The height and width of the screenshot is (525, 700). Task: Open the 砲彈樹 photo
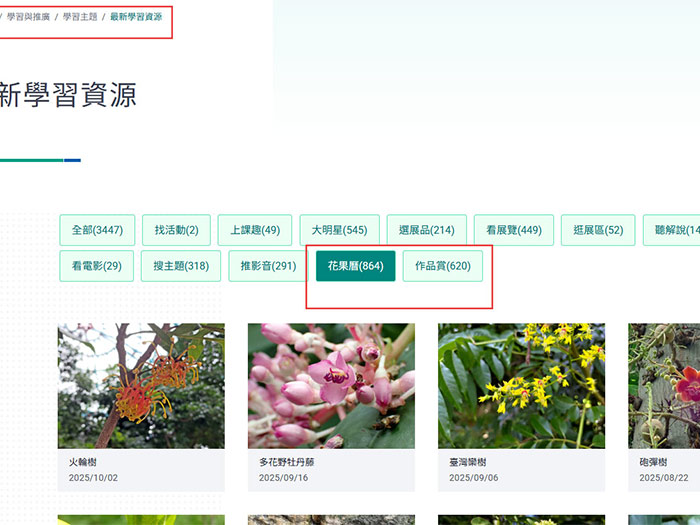pyautogui.click(x=664, y=386)
